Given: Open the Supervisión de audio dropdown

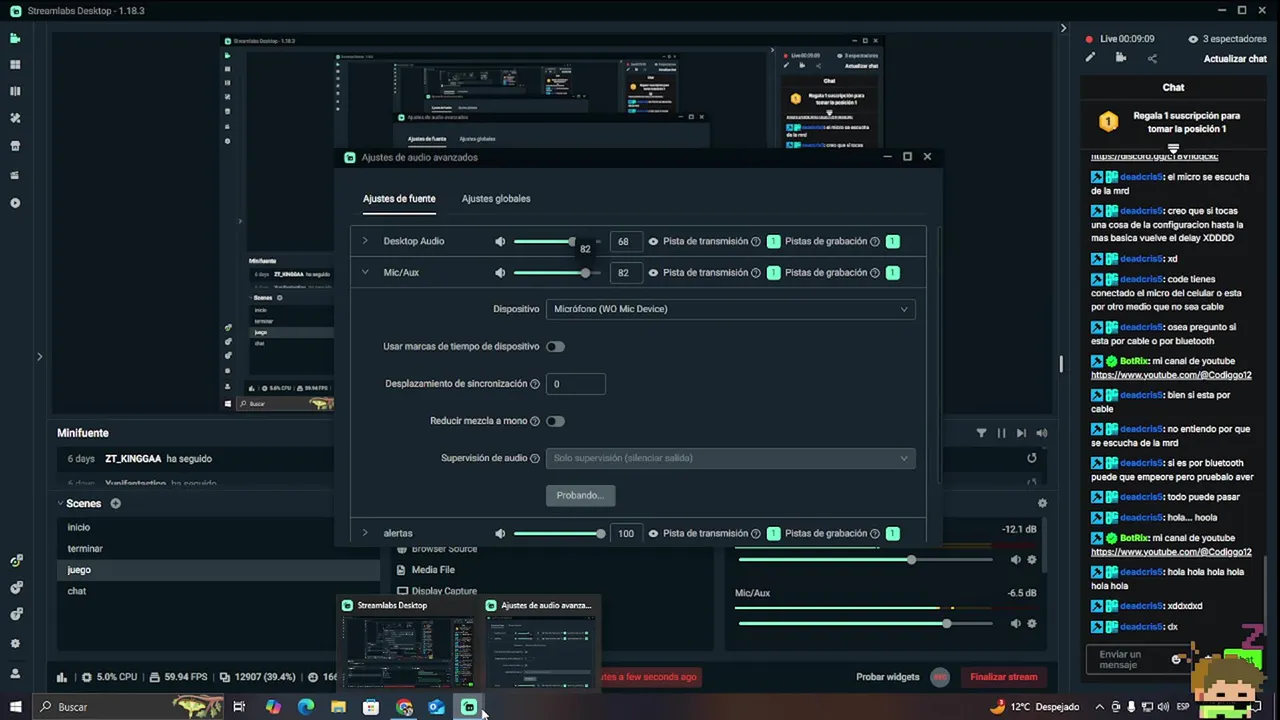Looking at the screenshot, I should [730, 458].
